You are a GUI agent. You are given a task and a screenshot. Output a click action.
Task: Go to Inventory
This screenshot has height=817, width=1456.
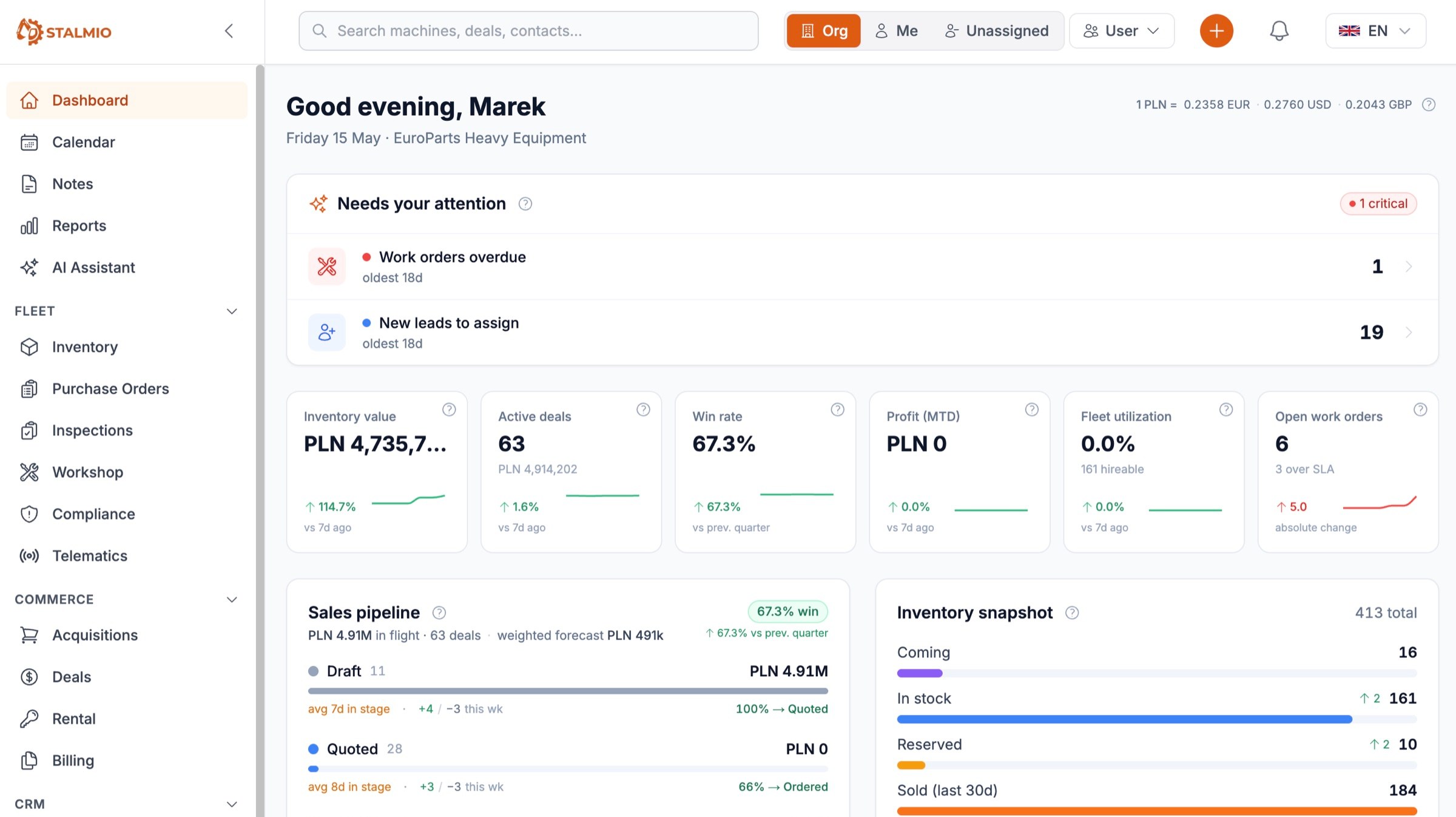pos(127,347)
